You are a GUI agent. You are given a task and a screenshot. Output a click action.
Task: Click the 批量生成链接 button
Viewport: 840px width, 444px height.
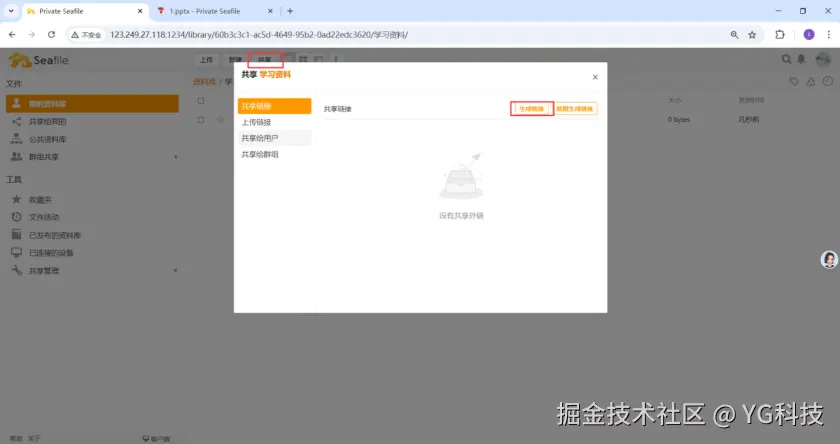tap(575, 109)
